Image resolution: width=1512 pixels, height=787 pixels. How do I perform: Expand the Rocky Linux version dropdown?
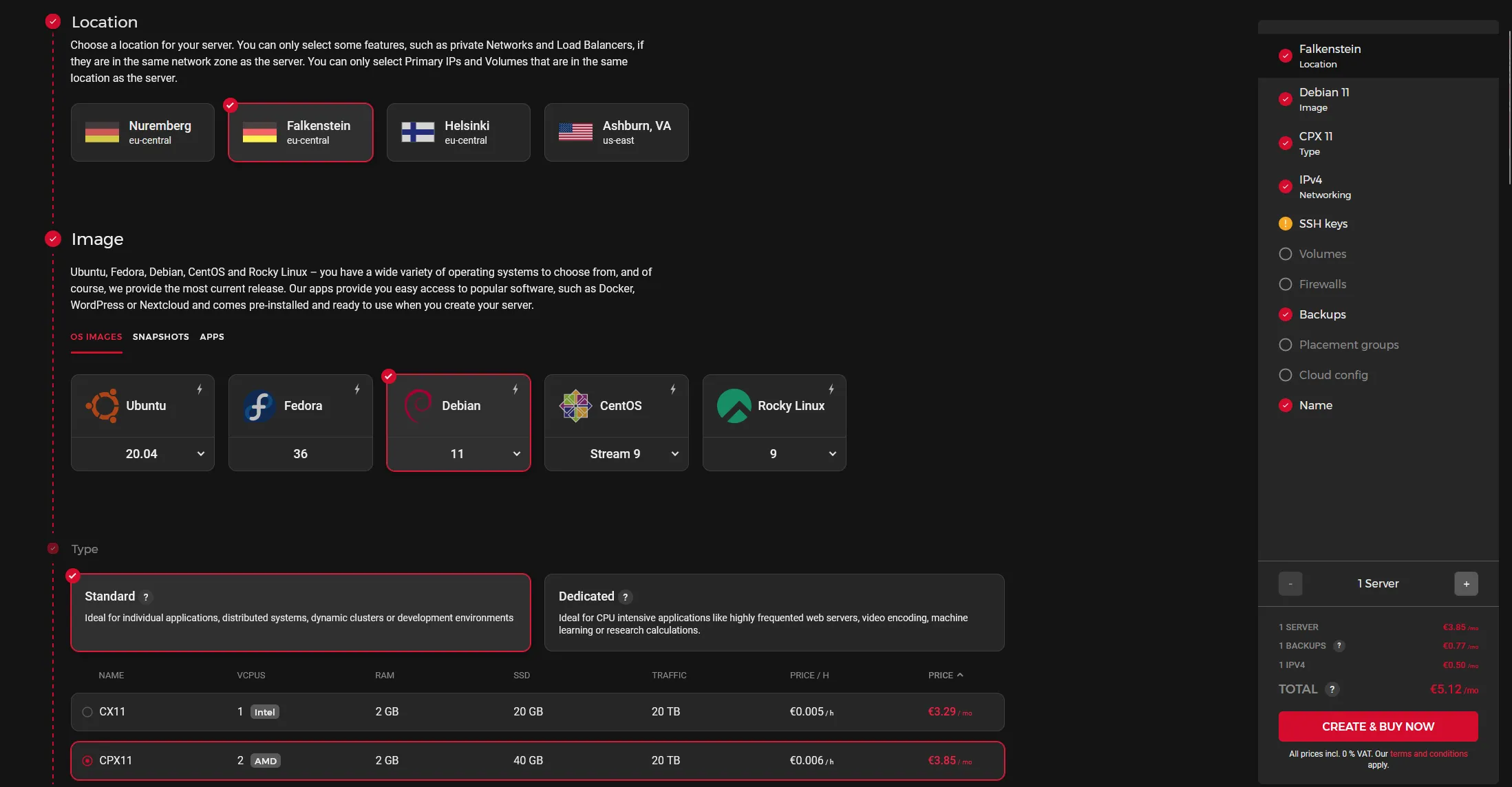(x=832, y=454)
